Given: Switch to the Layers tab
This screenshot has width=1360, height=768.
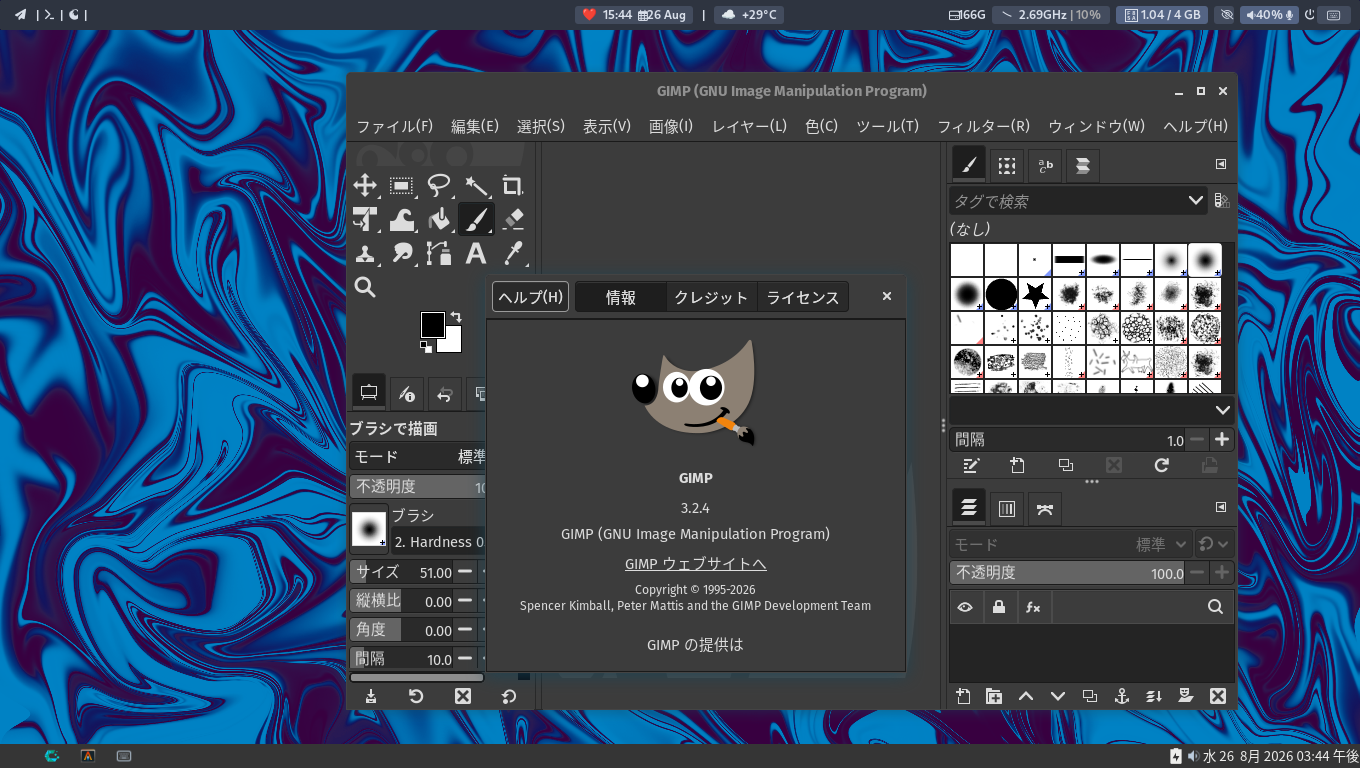Looking at the screenshot, I should point(968,508).
